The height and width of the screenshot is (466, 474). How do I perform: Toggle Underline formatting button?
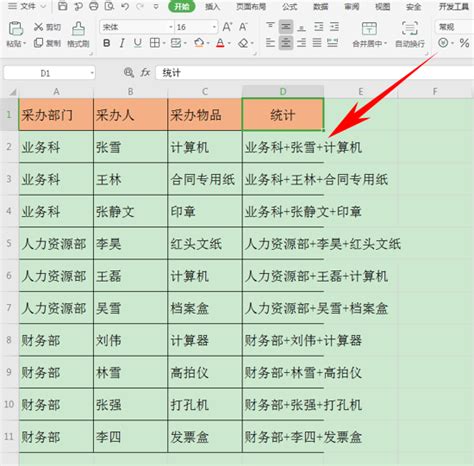coord(138,43)
